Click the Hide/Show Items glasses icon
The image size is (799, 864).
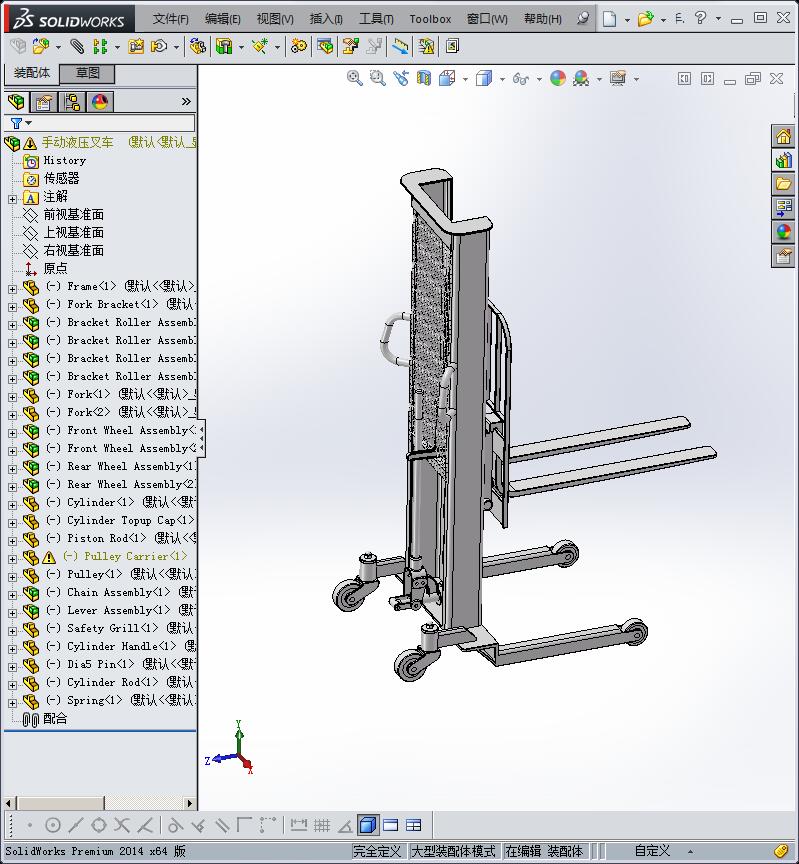521,79
